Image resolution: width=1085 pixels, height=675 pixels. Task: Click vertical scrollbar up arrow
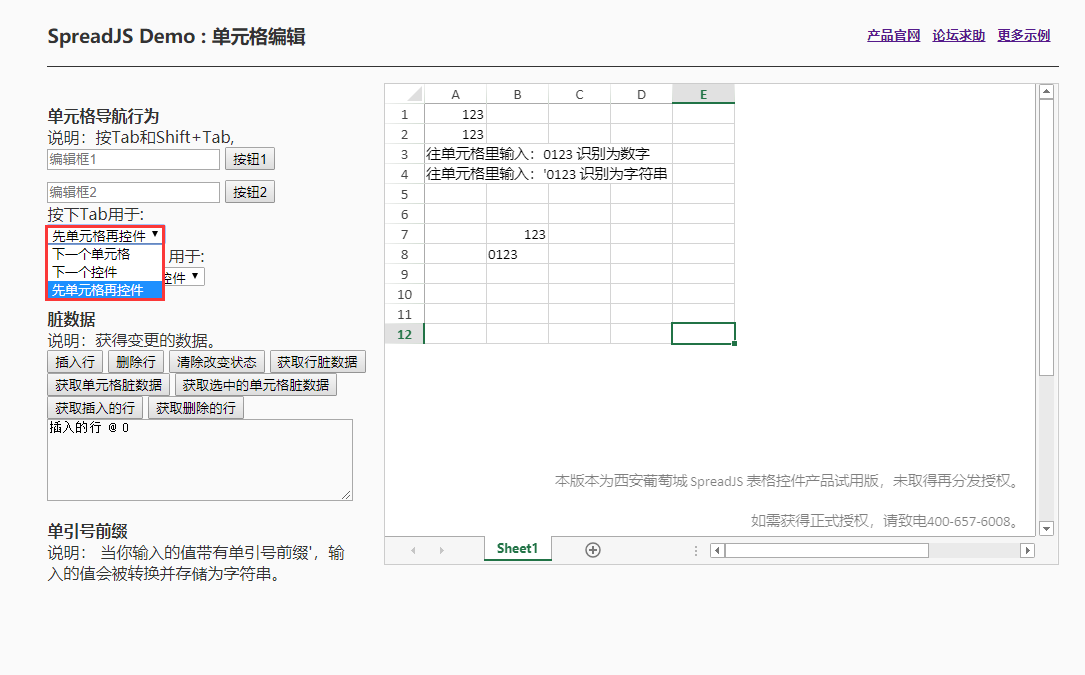coord(1046,91)
